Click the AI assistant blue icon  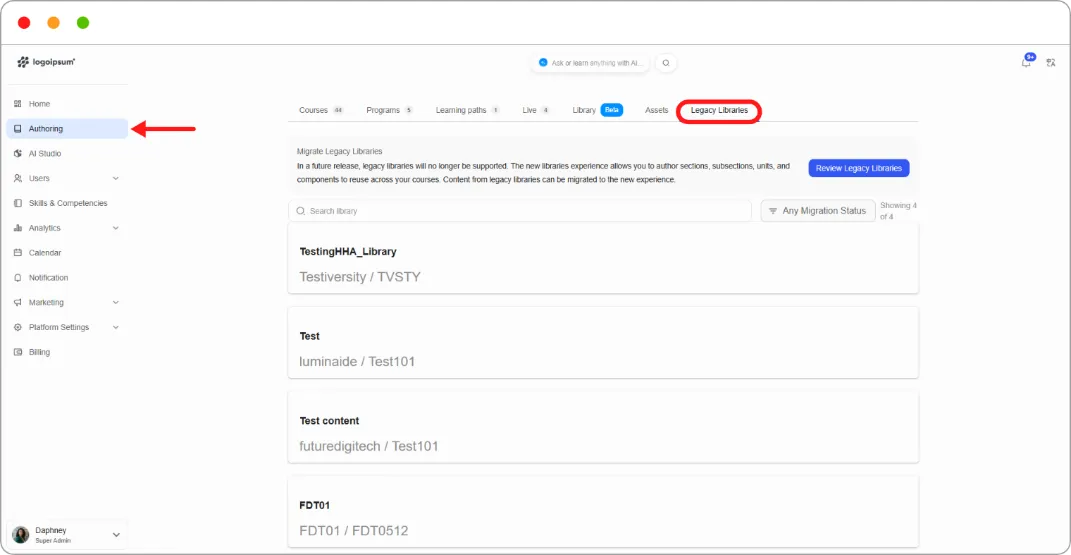543,63
